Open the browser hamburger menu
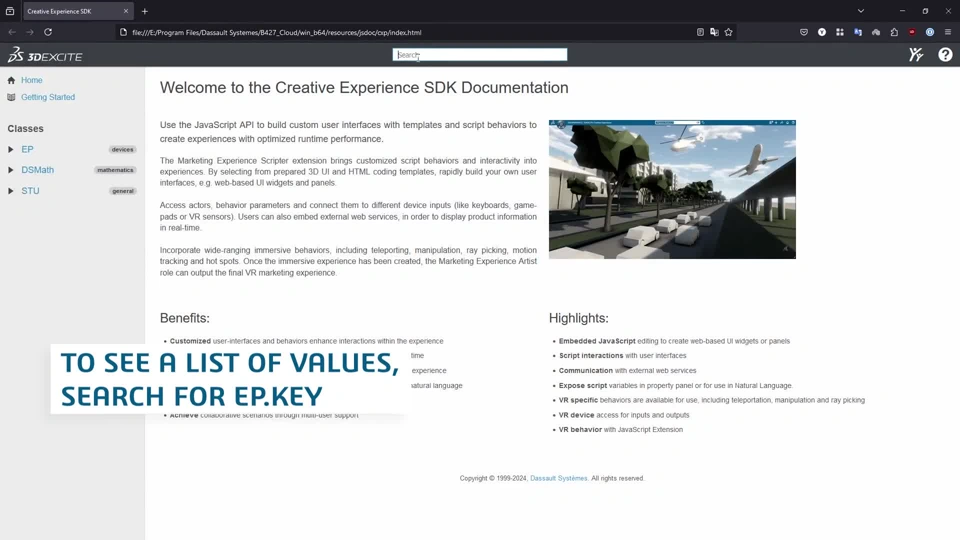 948,32
